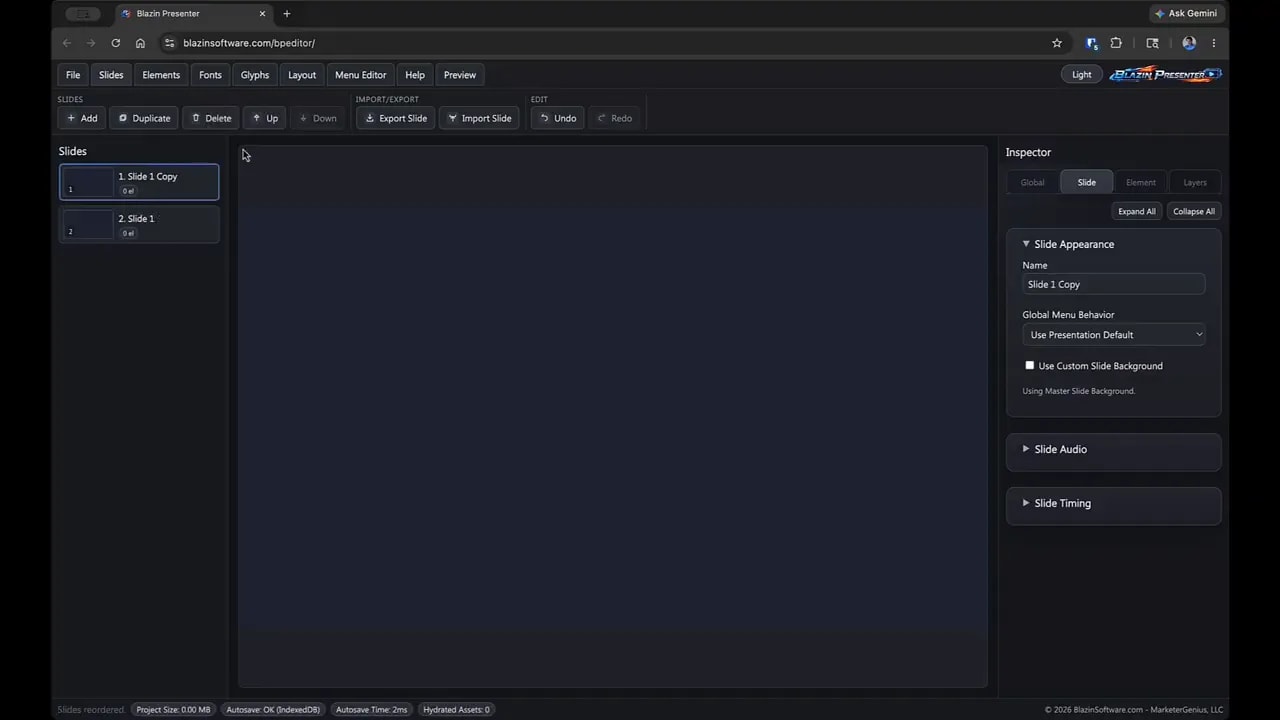Open the Chrome three-dot menu
The image size is (1280, 720).
click(x=1214, y=43)
